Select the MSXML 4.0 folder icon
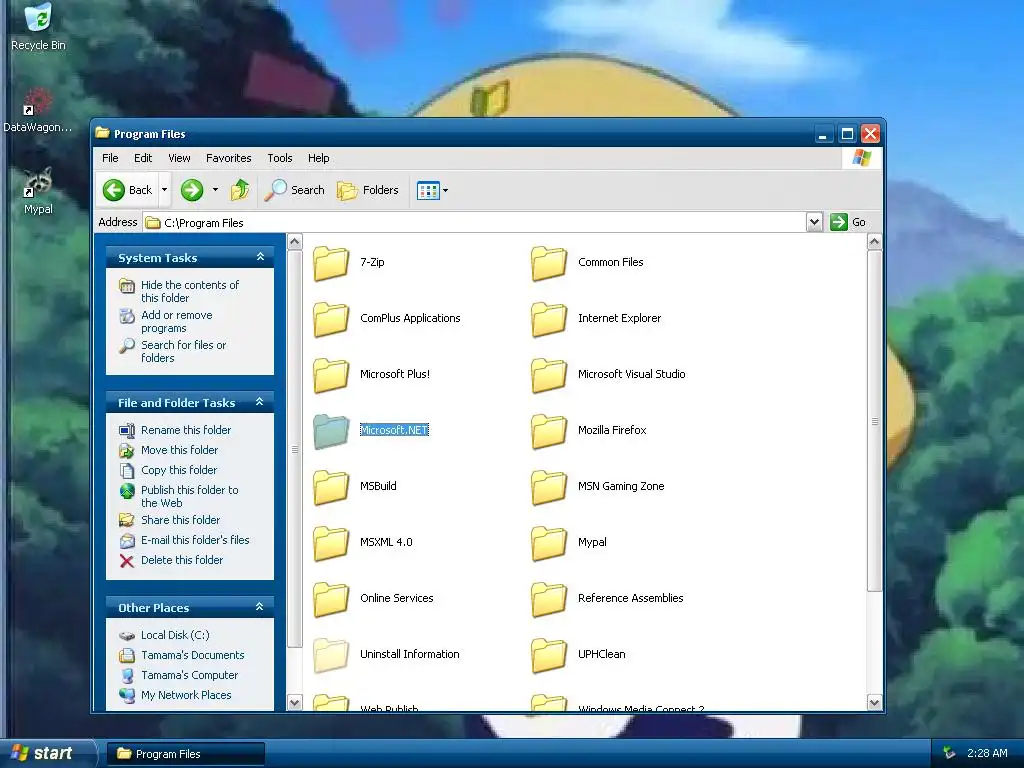The height and width of the screenshot is (768, 1024). (x=331, y=544)
